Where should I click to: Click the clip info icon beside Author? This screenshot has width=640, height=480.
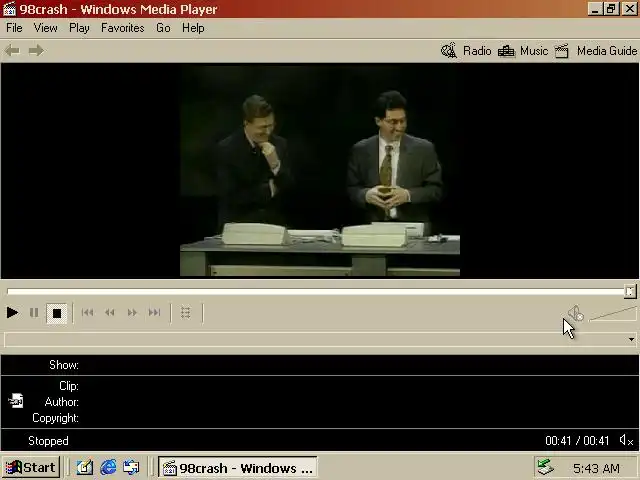(16, 401)
